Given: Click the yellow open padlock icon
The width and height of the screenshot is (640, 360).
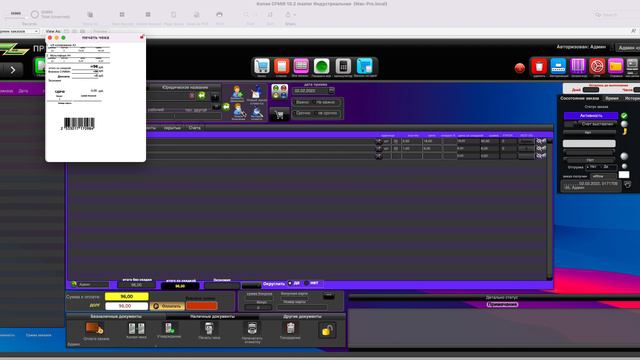Looking at the screenshot, I should click(327, 330).
